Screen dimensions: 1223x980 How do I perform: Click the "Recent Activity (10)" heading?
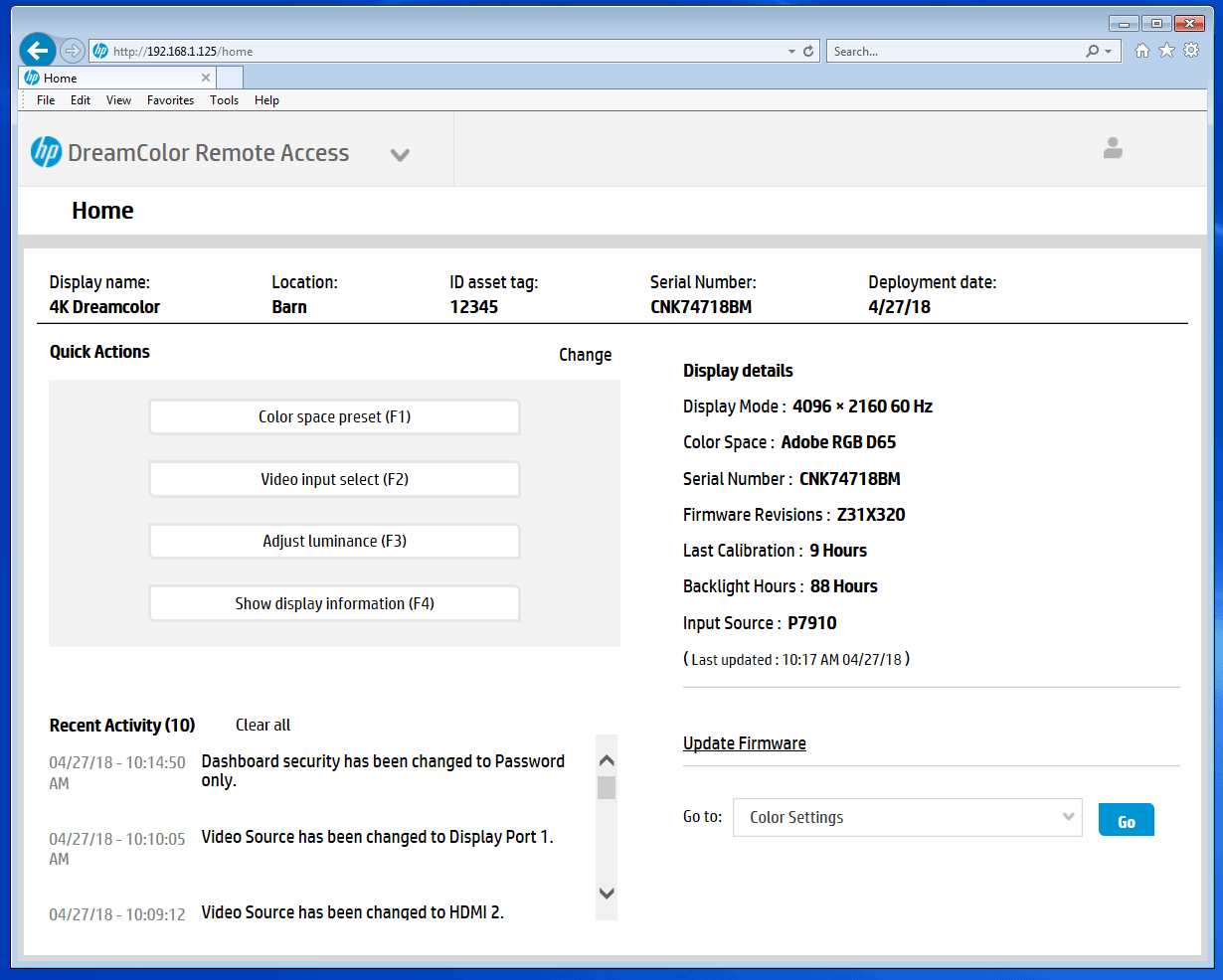(122, 726)
